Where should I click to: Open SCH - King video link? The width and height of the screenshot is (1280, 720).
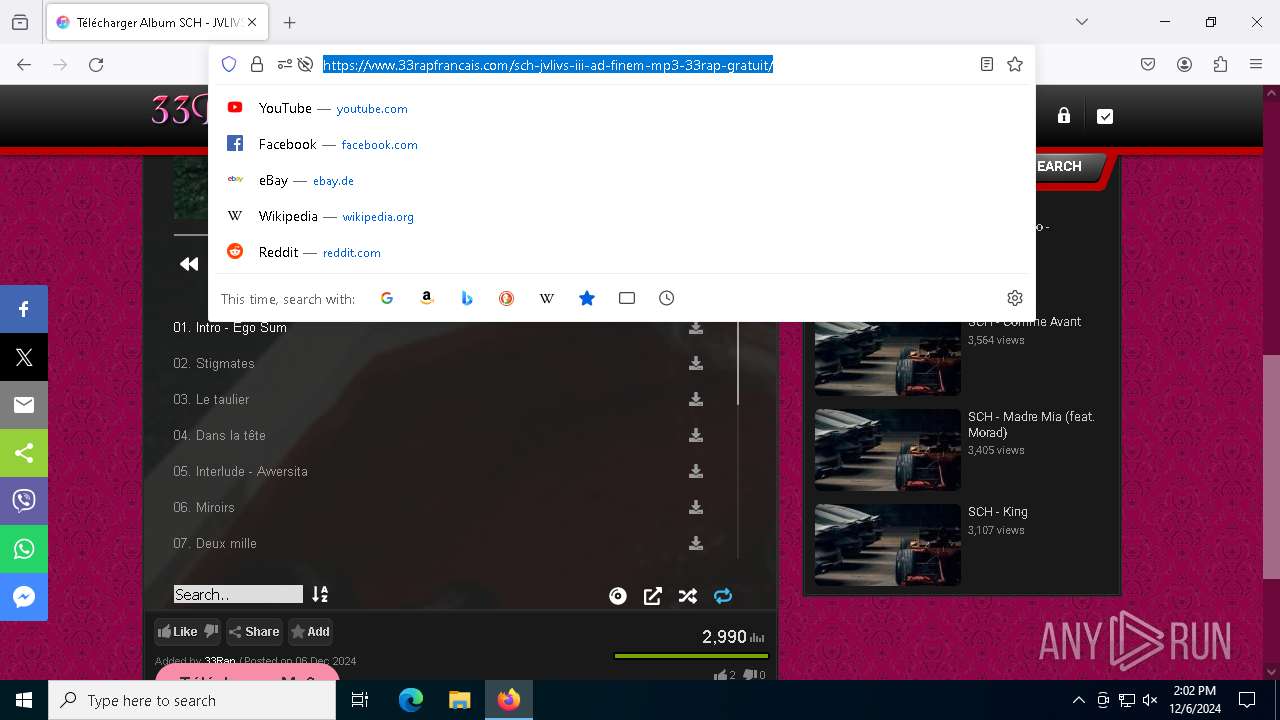click(997, 511)
